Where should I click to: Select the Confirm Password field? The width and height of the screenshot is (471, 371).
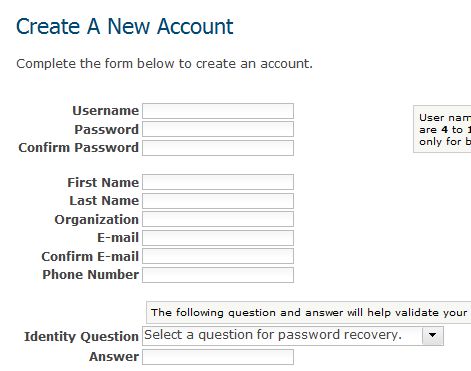point(218,148)
